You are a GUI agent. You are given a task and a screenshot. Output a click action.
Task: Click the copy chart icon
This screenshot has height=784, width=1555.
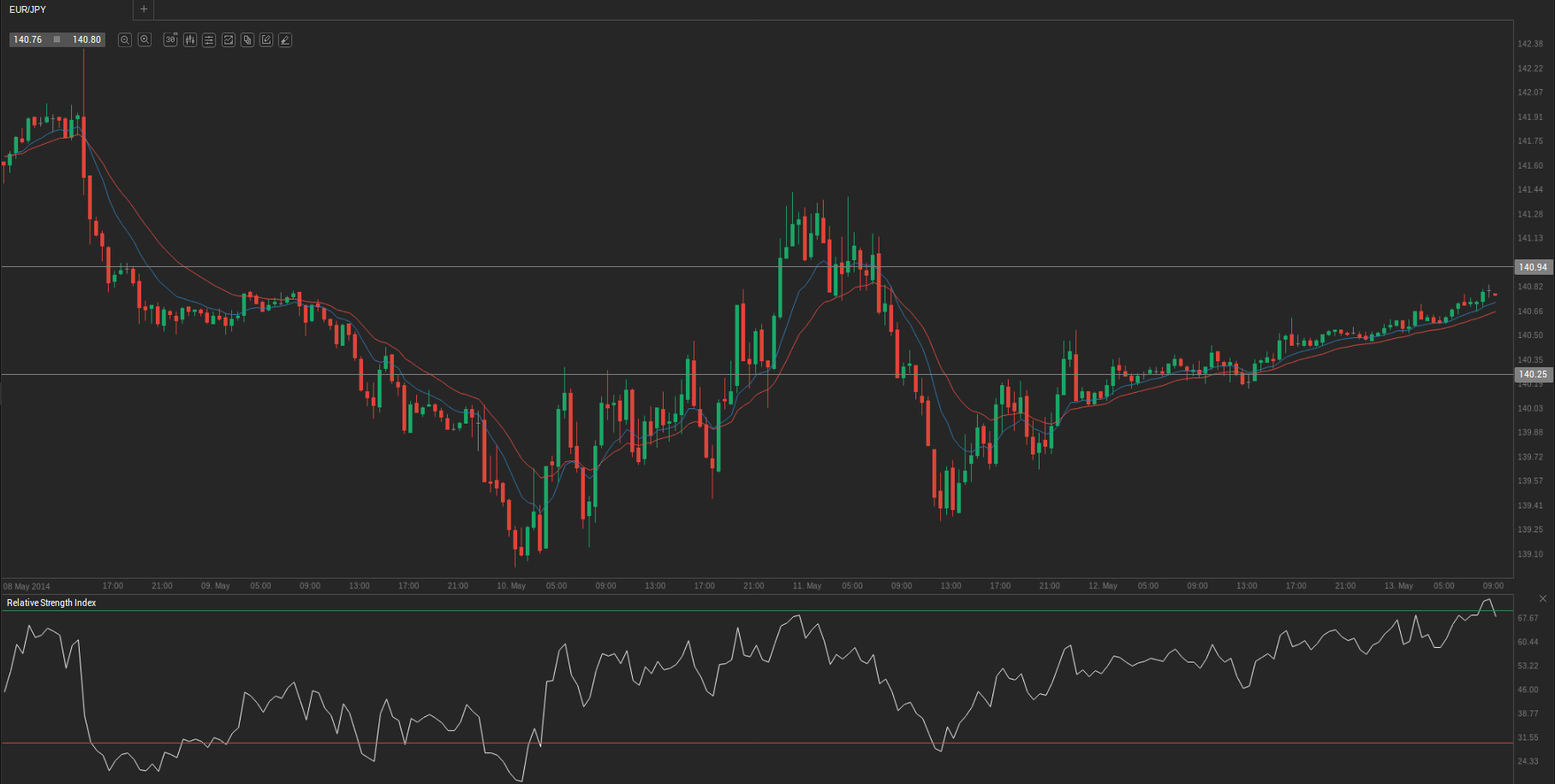pyautogui.click(x=247, y=40)
